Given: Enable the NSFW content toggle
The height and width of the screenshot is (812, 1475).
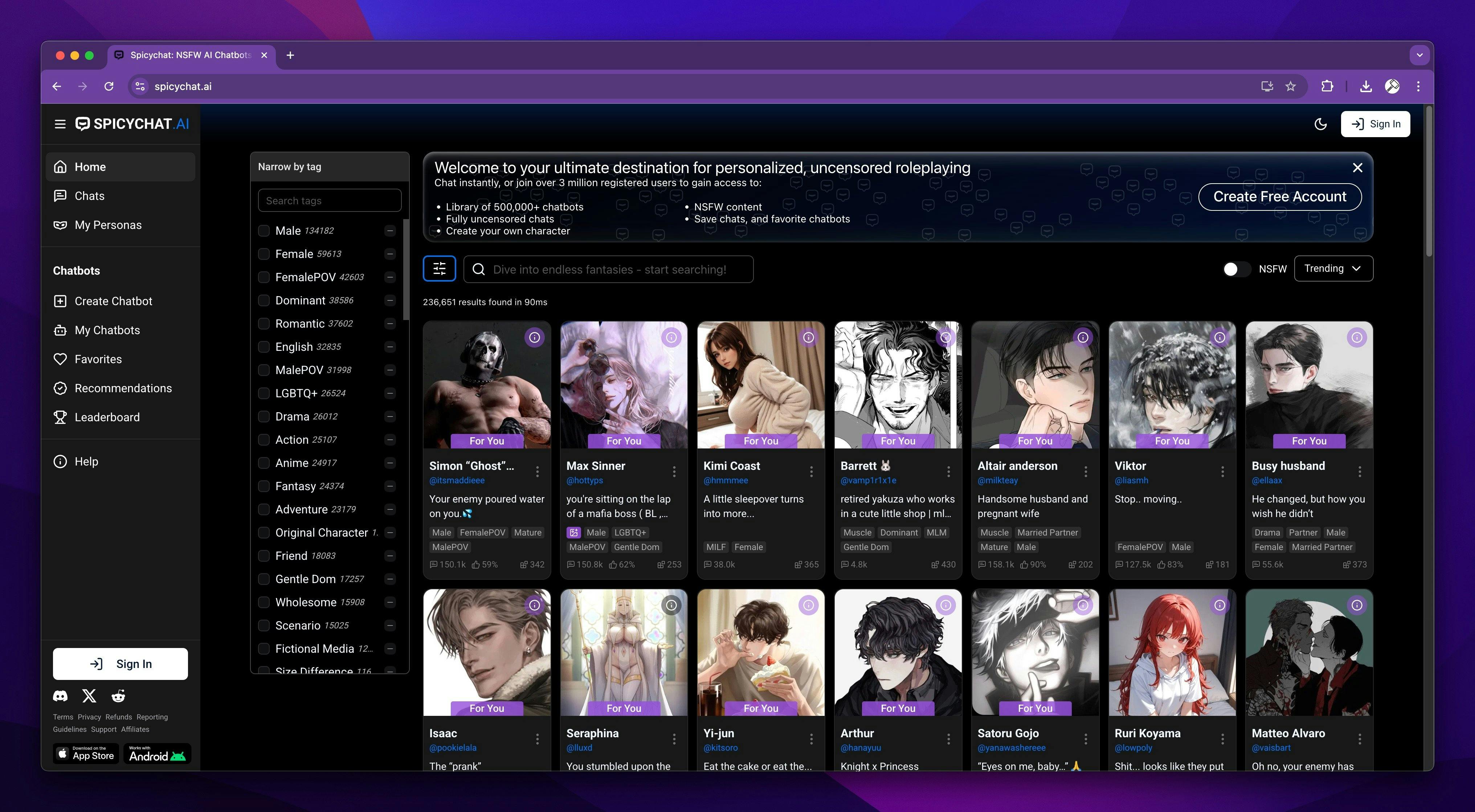Looking at the screenshot, I should 1237,269.
